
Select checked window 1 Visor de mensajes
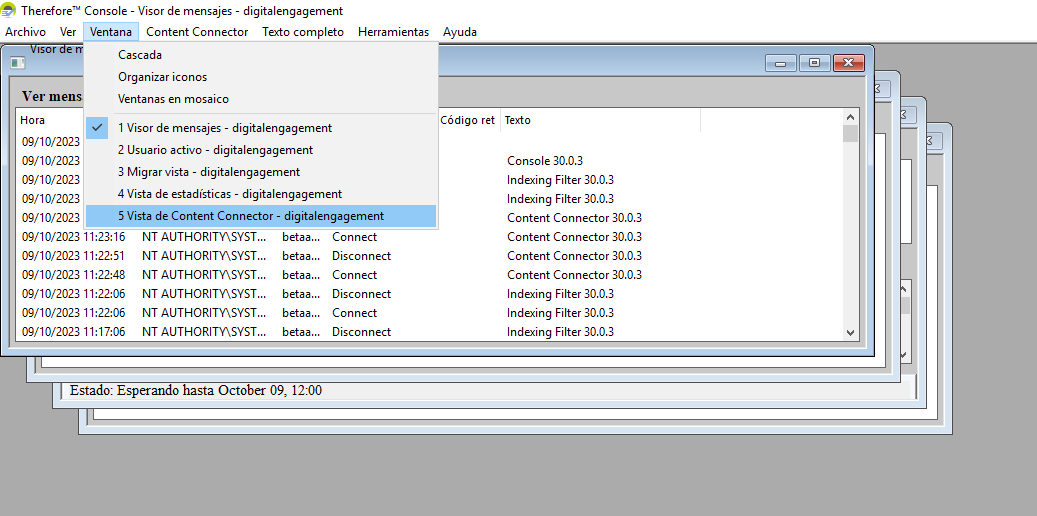261,128
